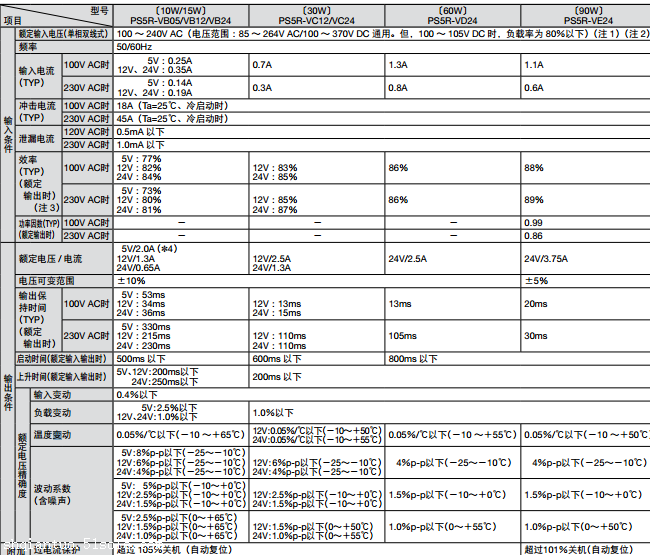
Task: Select the 1.5%p-p以下(−10～+0℃) 60W ripple cell
Action: tap(452, 494)
